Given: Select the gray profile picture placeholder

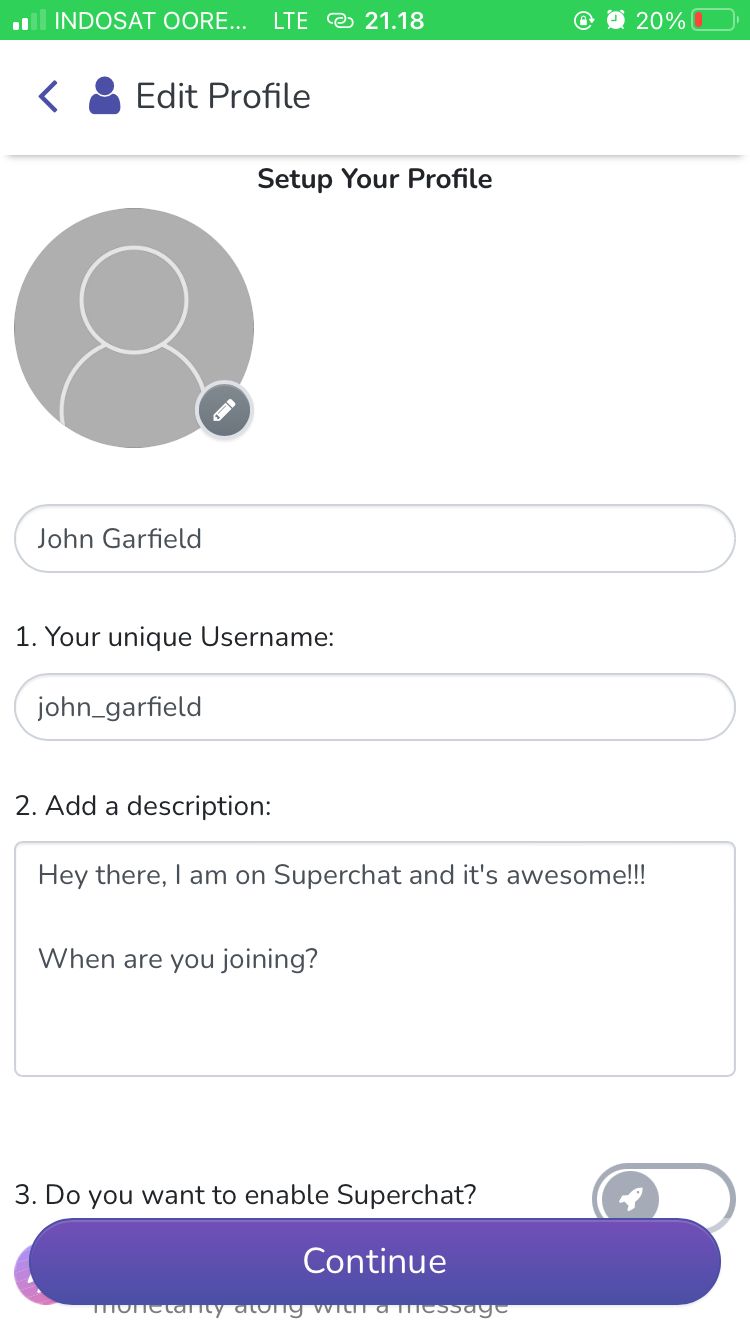Looking at the screenshot, I should (x=133, y=327).
